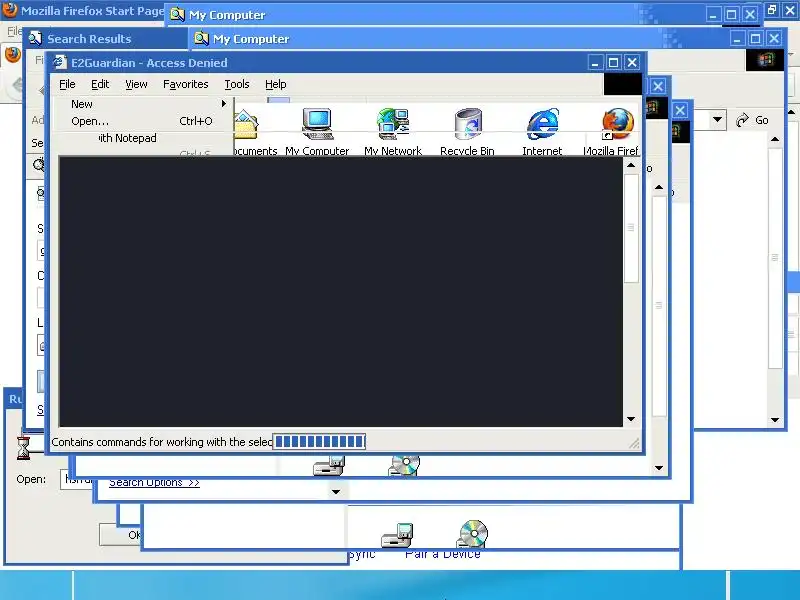Click the Go arrow icon in address bar
The width and height of the screenshot is (800, 600).
(x=742, y=120)
